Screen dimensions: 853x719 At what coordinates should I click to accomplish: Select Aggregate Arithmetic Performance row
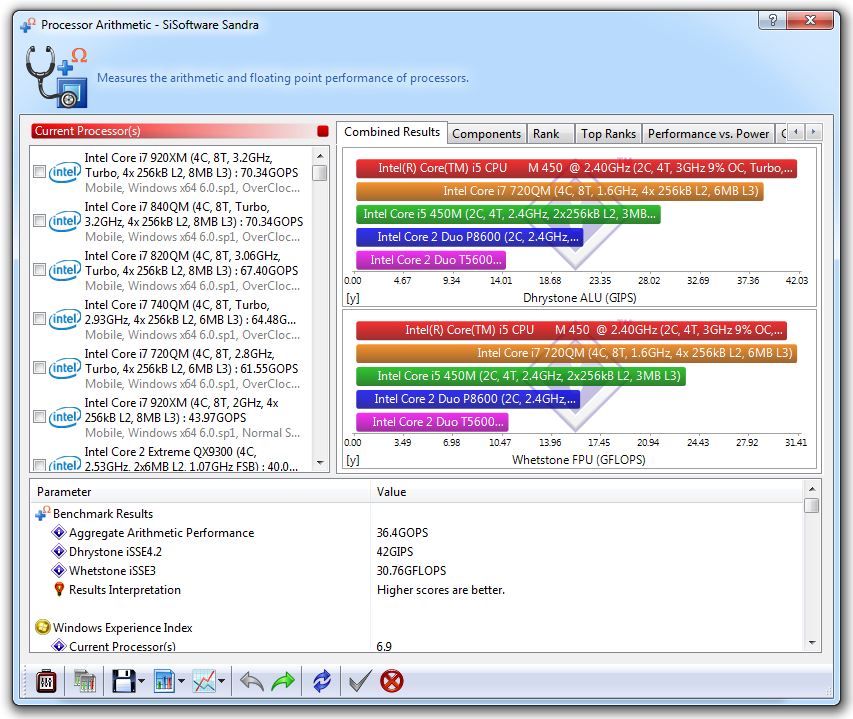point(417,533)
